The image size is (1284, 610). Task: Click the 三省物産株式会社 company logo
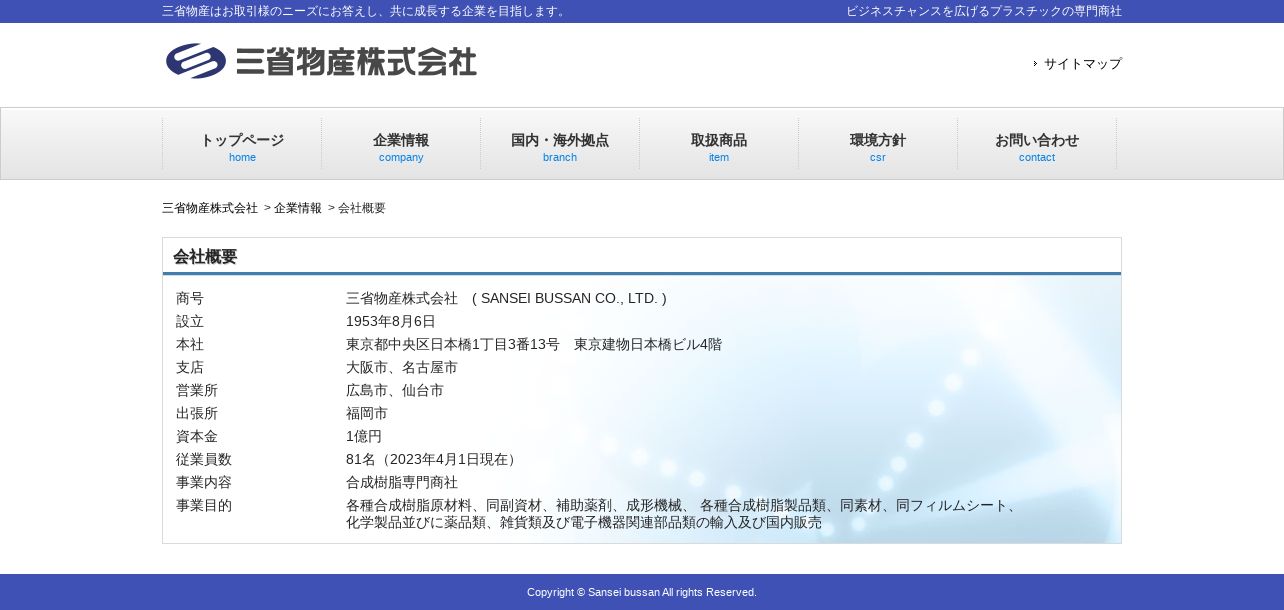coord(321,61)
